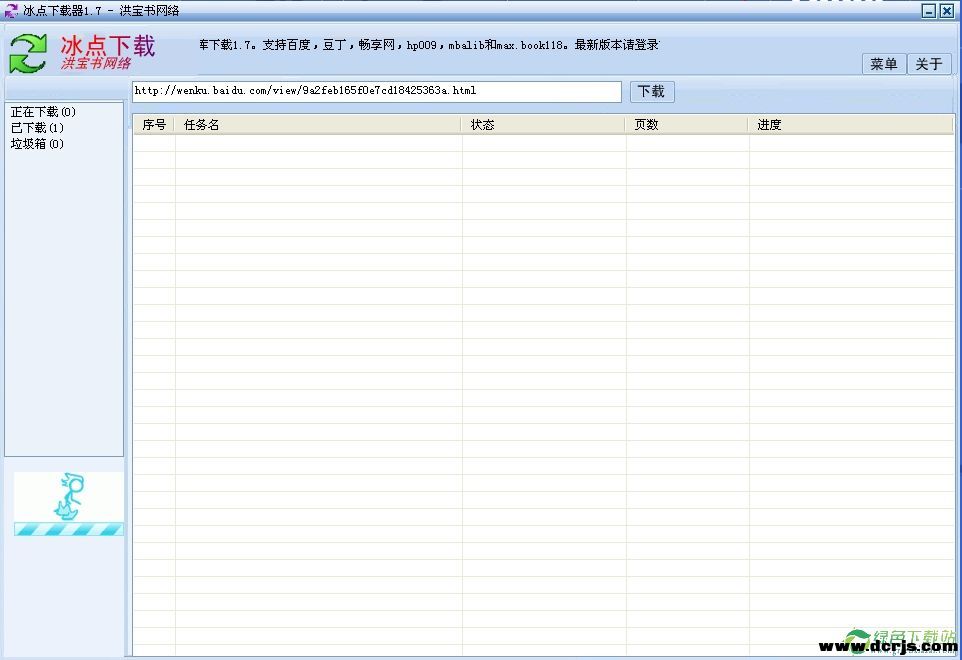
Task: Click the green refresh arrows logo
Action: (28, 53)
